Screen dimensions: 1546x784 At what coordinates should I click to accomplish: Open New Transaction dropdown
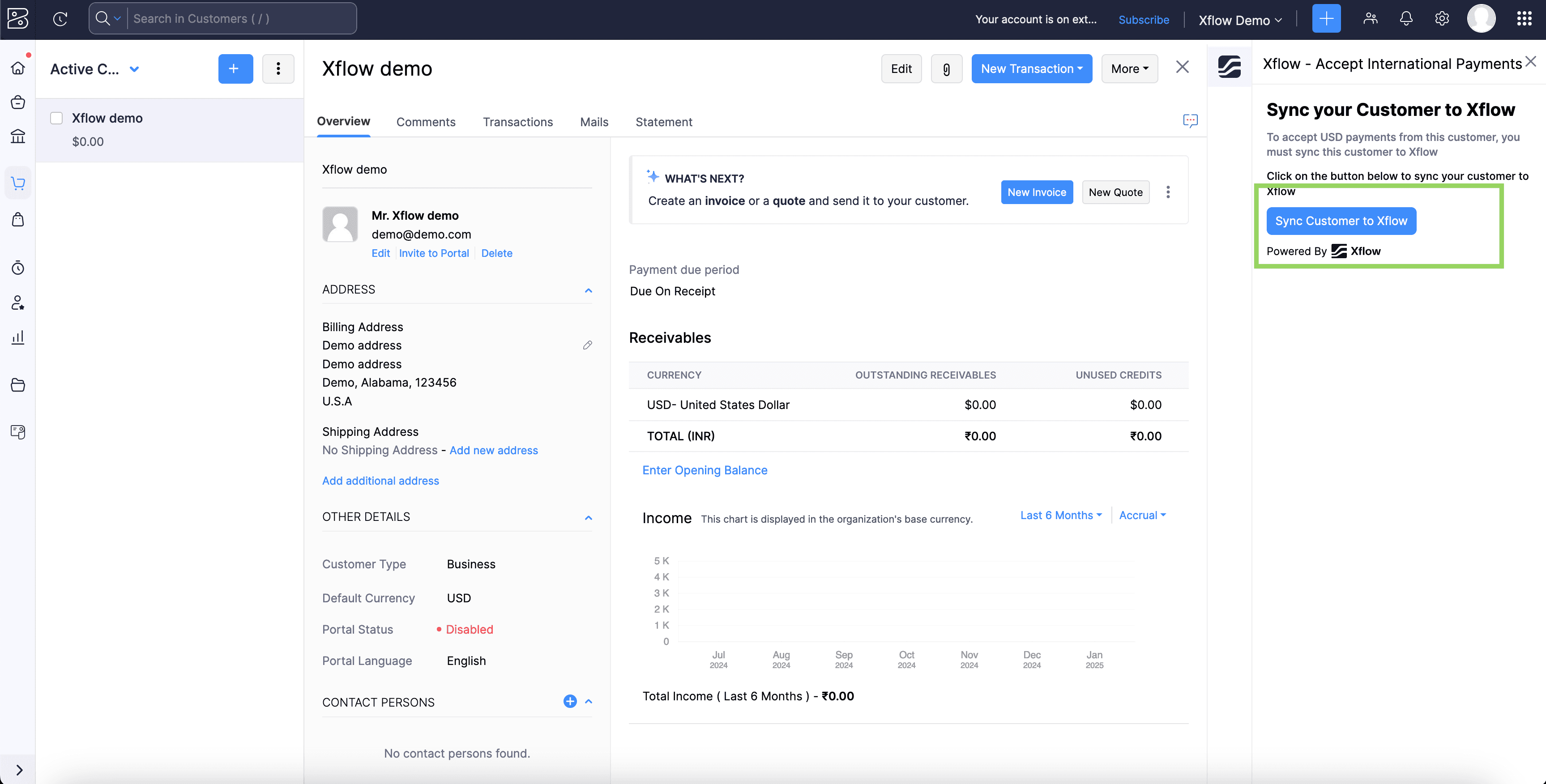pos(1032,69)
